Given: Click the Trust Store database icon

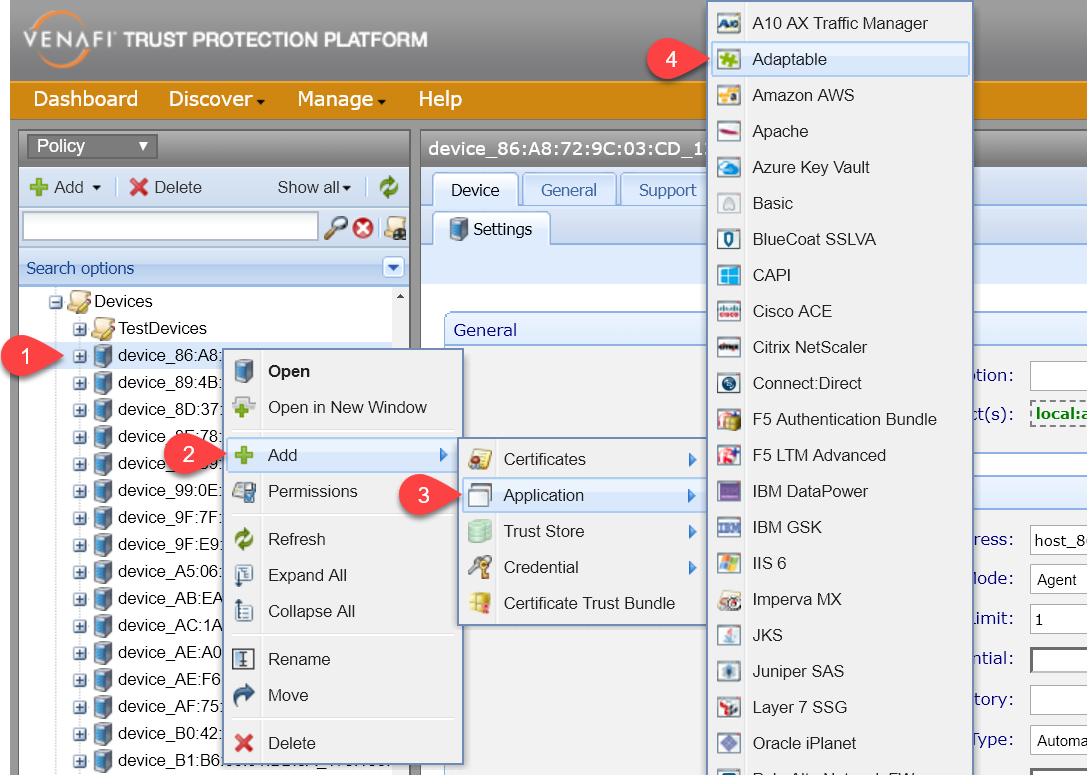Looking at the screenshot, I should (x=480, y=531).
